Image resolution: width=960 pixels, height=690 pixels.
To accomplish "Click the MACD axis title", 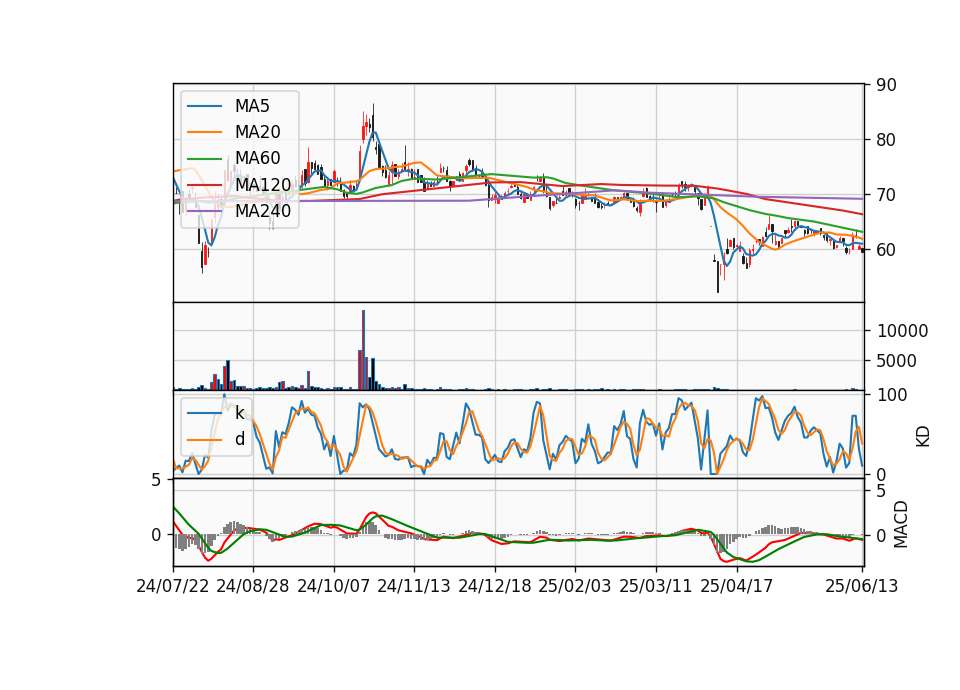I will click(901, 525).
